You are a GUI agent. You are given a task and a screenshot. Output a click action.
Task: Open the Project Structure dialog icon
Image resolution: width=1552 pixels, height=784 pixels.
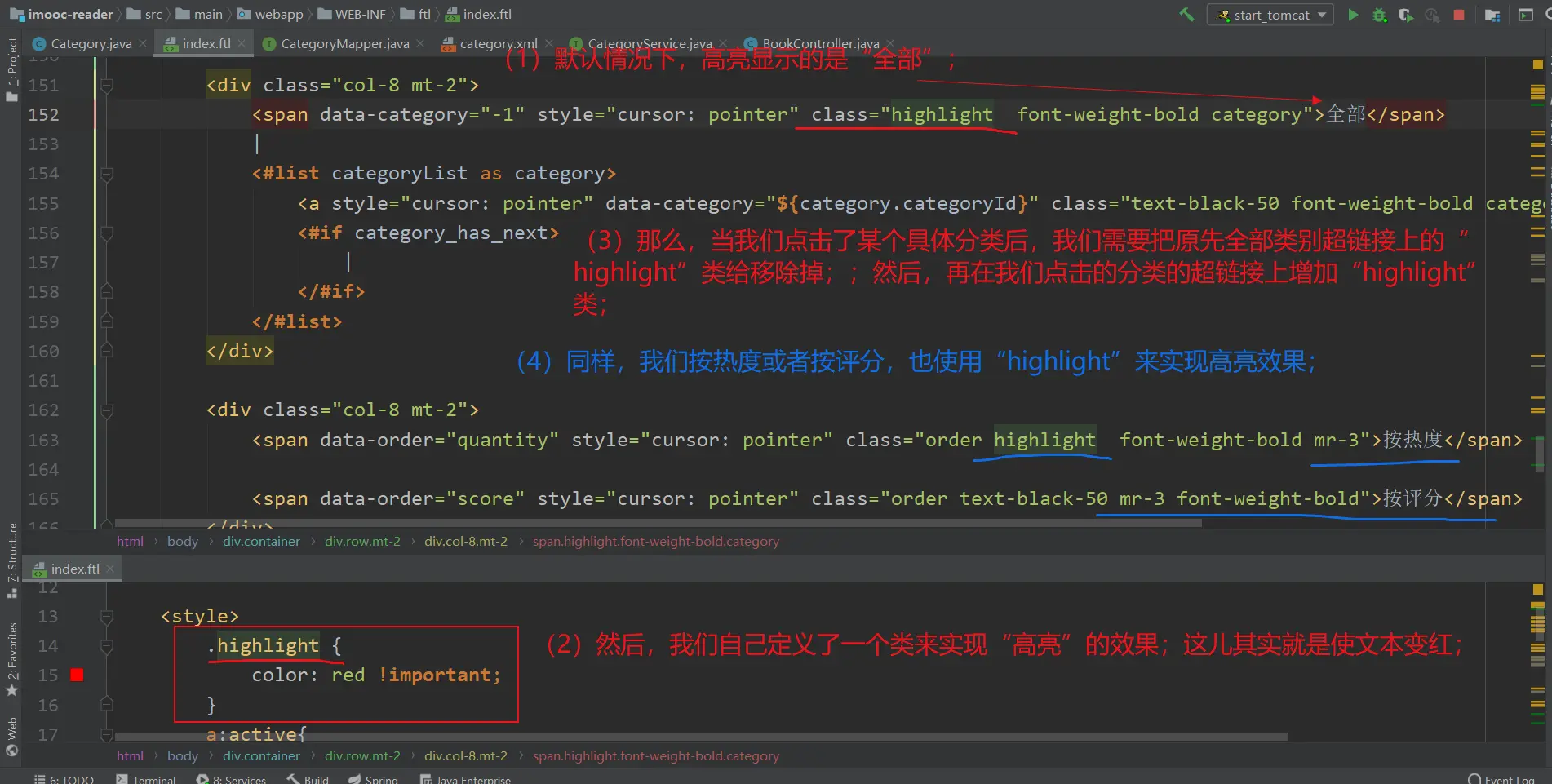pos(1492,15)
